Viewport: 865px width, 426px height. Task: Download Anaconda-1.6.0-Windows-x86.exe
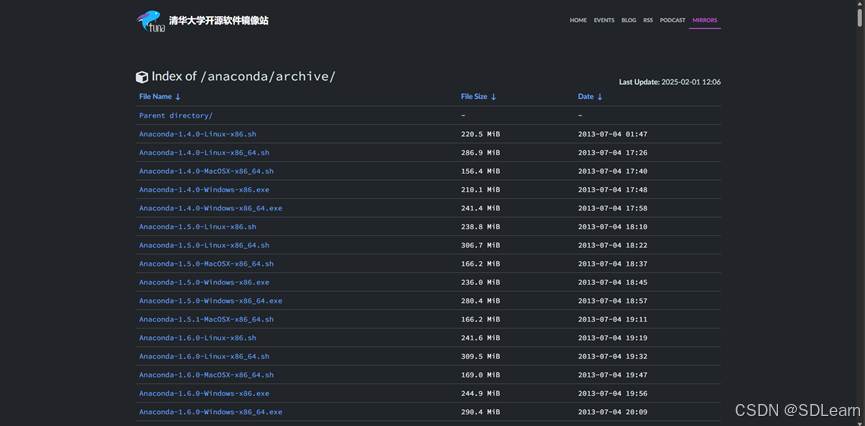click(204, 393)
